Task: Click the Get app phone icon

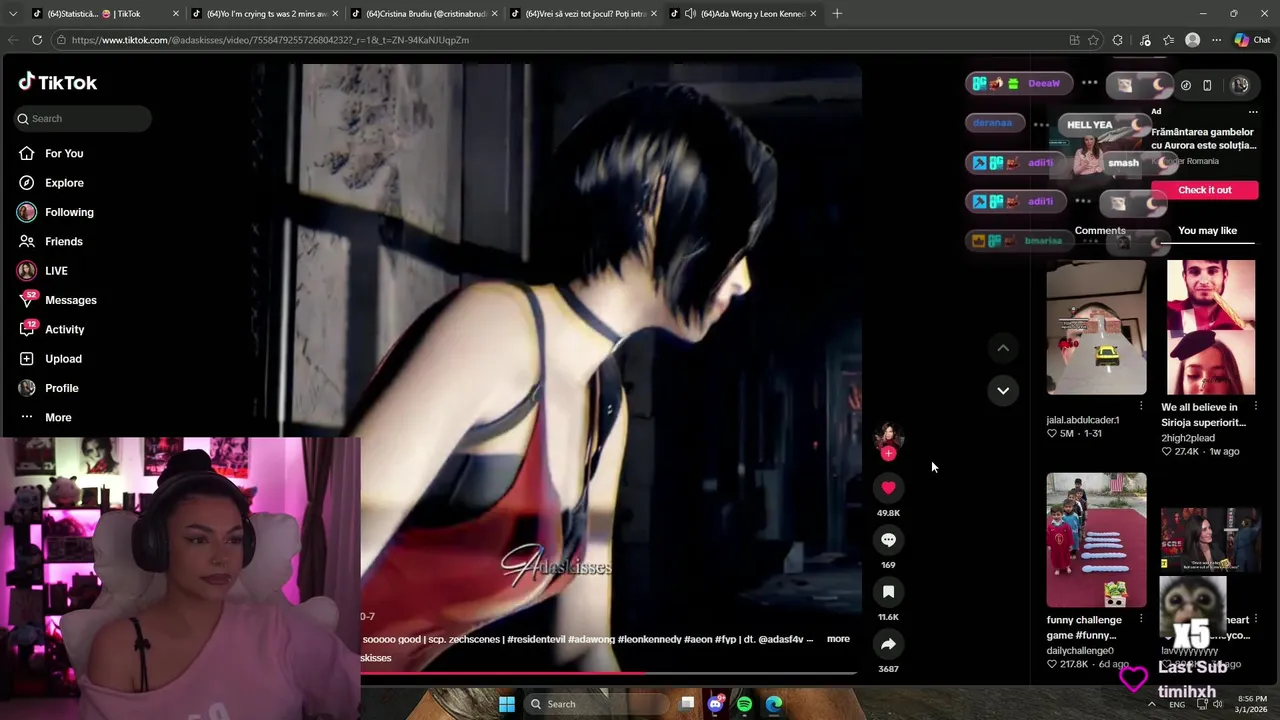Action: click(x=1207, y=85)
